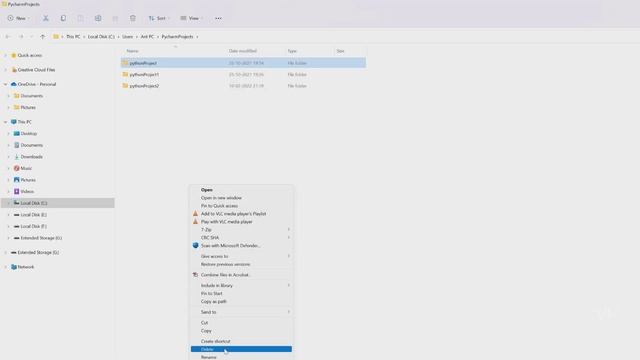This screenshot has width=640, height=360.
Task: Open the Give access to submenu
Action: tap(241, 256)
